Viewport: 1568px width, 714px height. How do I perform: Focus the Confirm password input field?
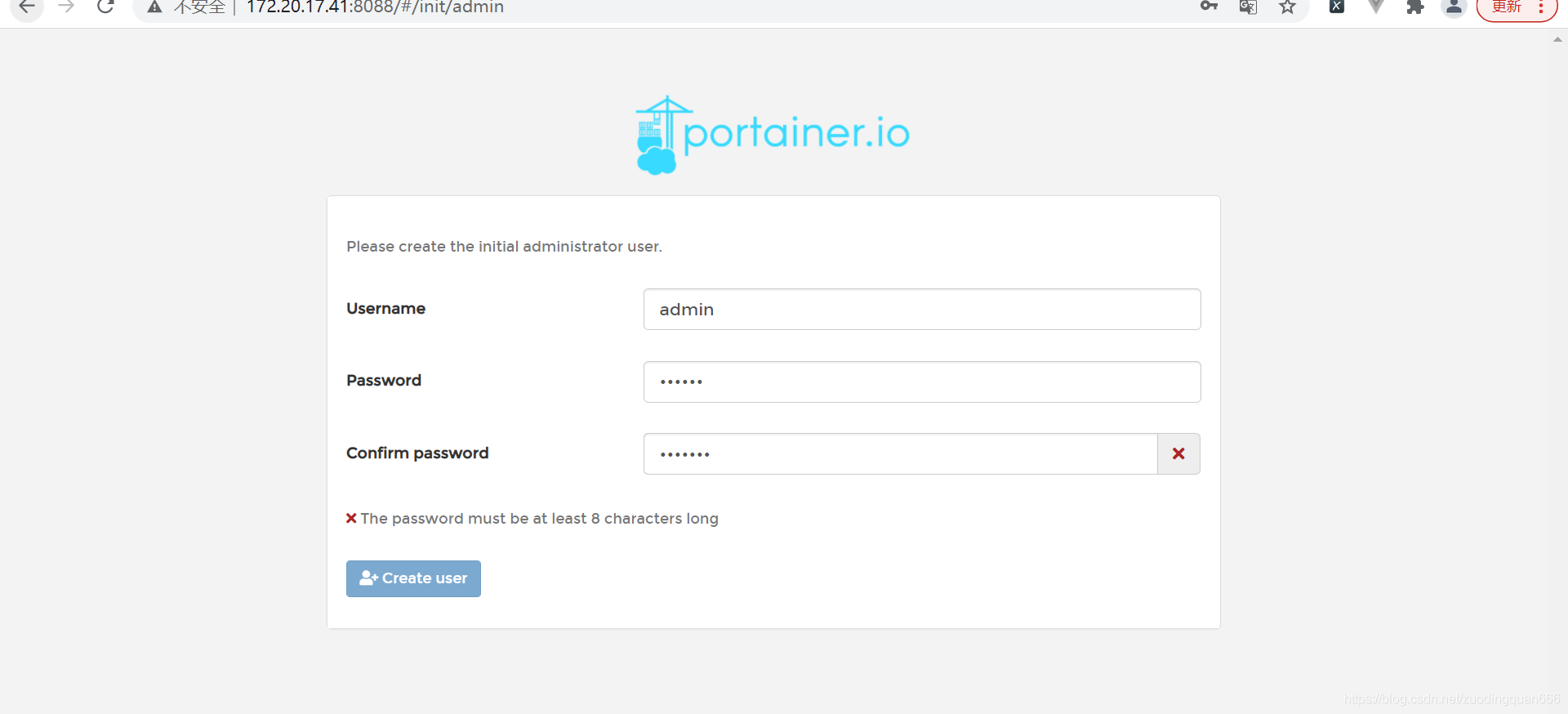coord(900,453)
